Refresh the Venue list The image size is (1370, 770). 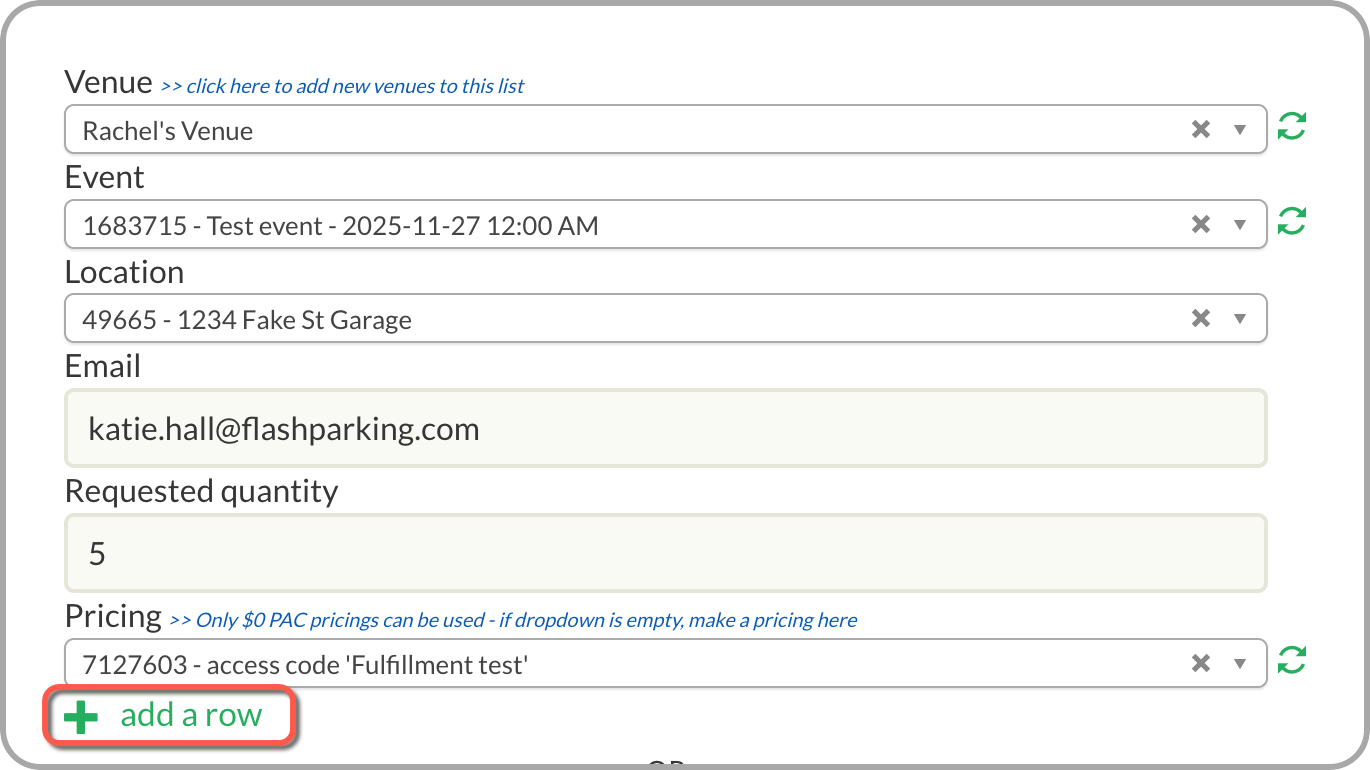click(x=1292, y=127)
